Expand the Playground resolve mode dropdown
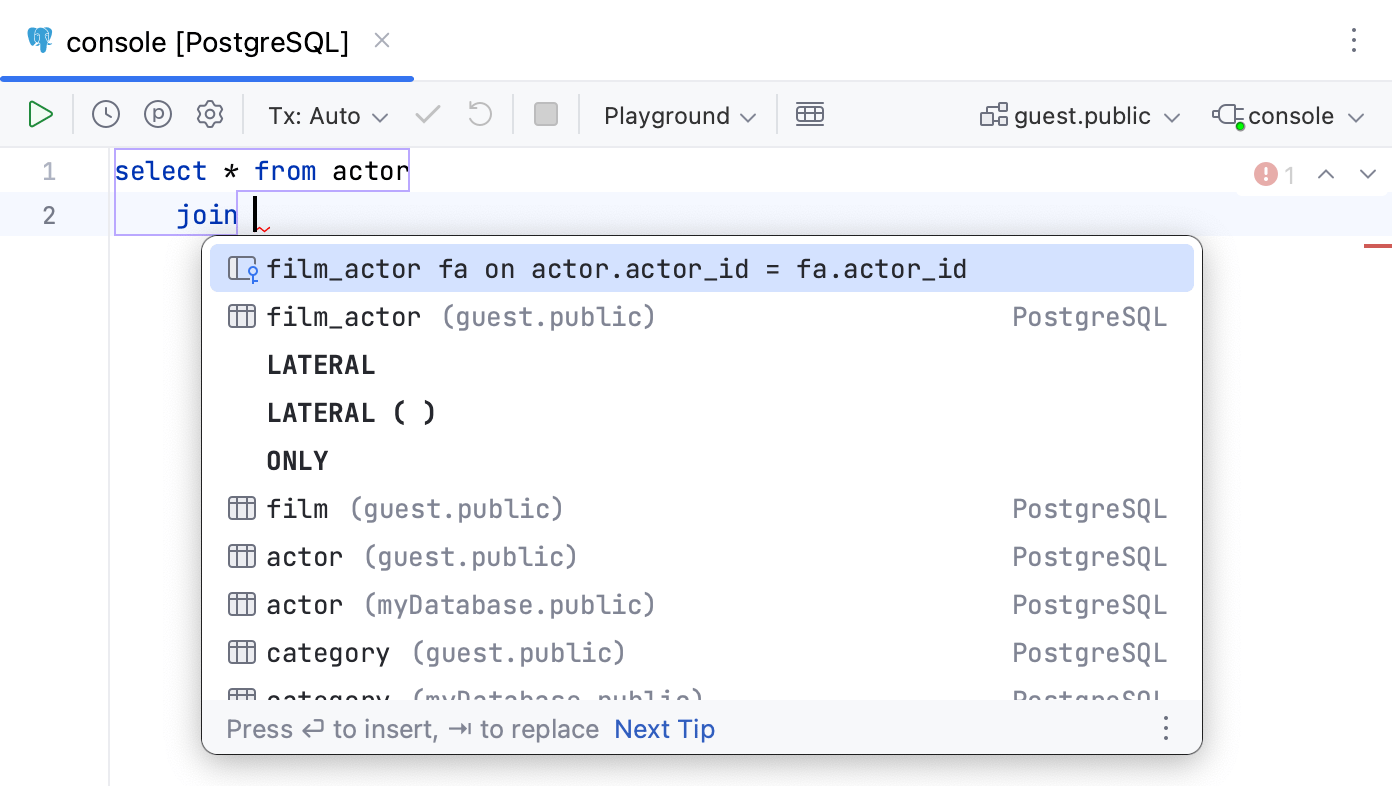This screenshot has height=786, width=1392. pyautogui.click(x=680, y=116)
